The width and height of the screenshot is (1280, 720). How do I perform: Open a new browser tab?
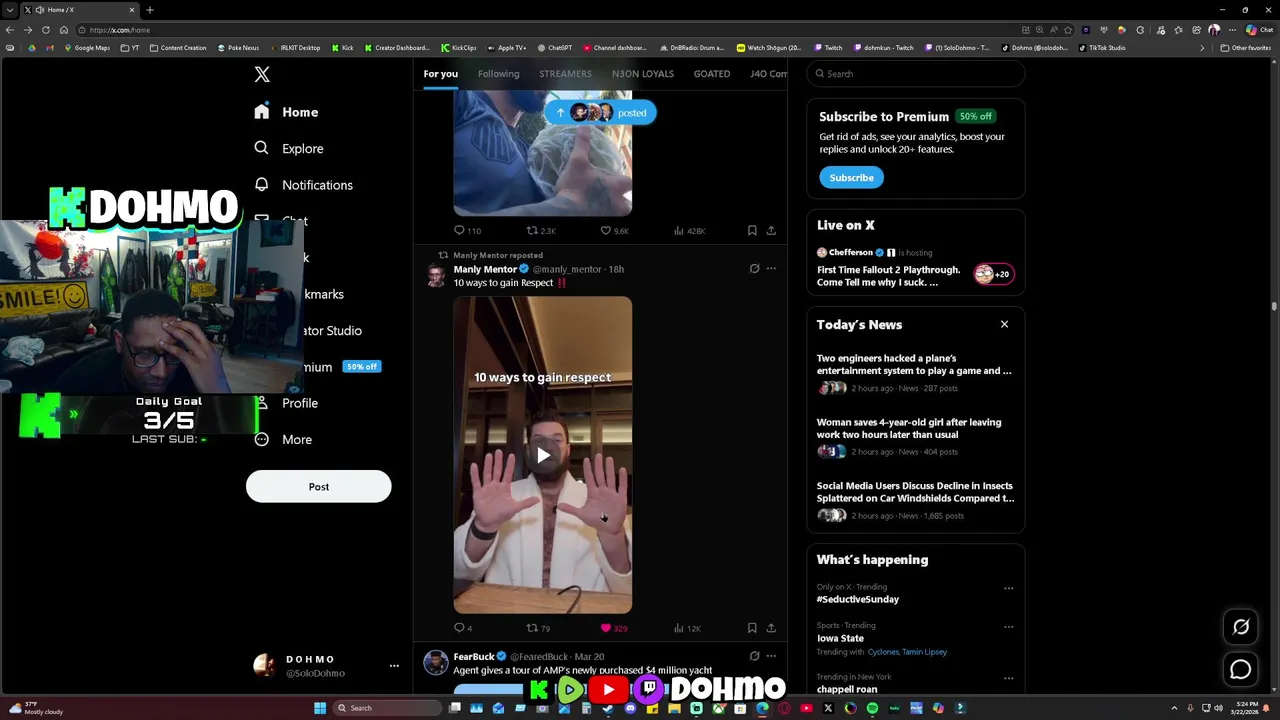click(149, 10)
